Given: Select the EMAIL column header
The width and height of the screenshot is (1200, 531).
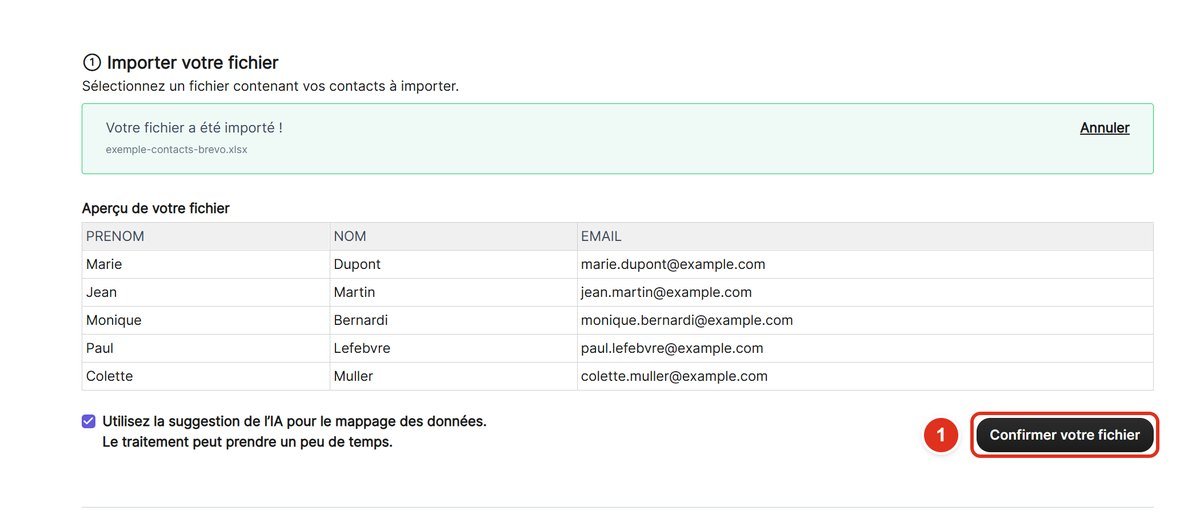Looking at the screenshot, I should (865, 237).
